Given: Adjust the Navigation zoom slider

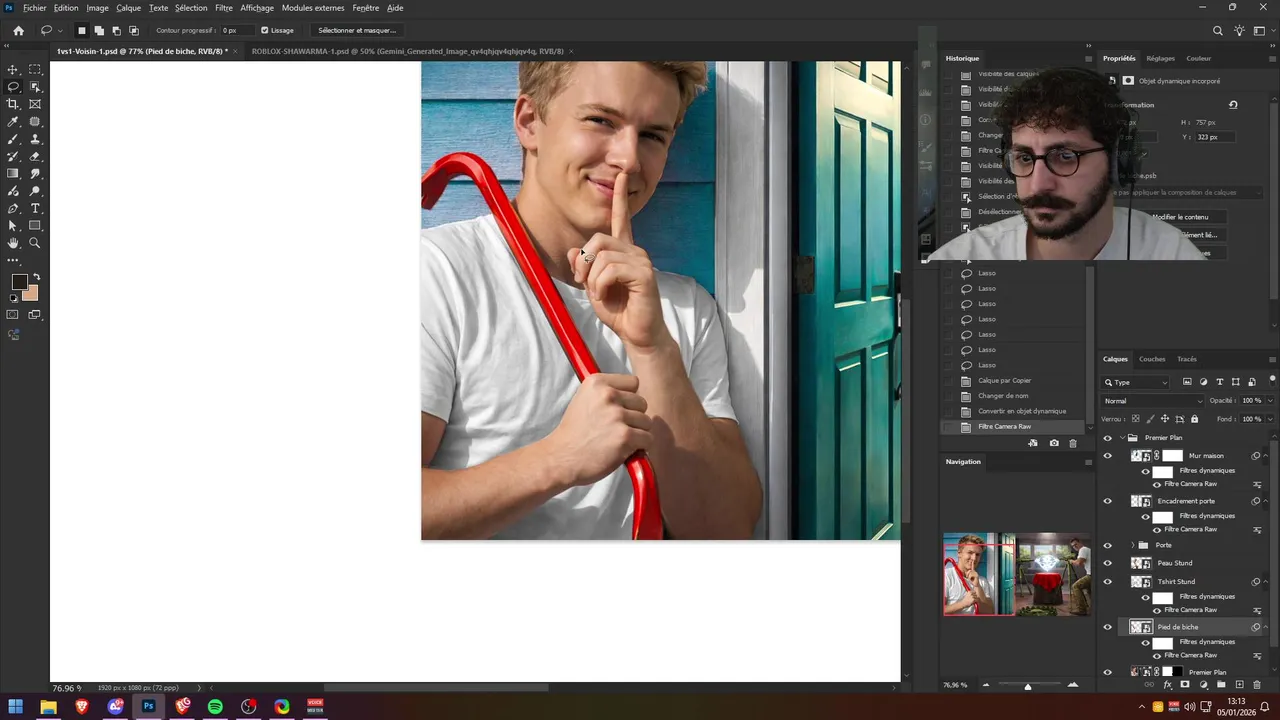Looking at the screenshot, I should pyautogui.click(x=1028, y=686).
